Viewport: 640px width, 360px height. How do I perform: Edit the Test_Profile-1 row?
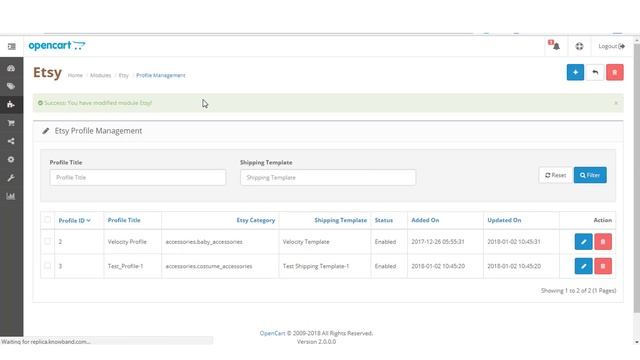point(583,266)
